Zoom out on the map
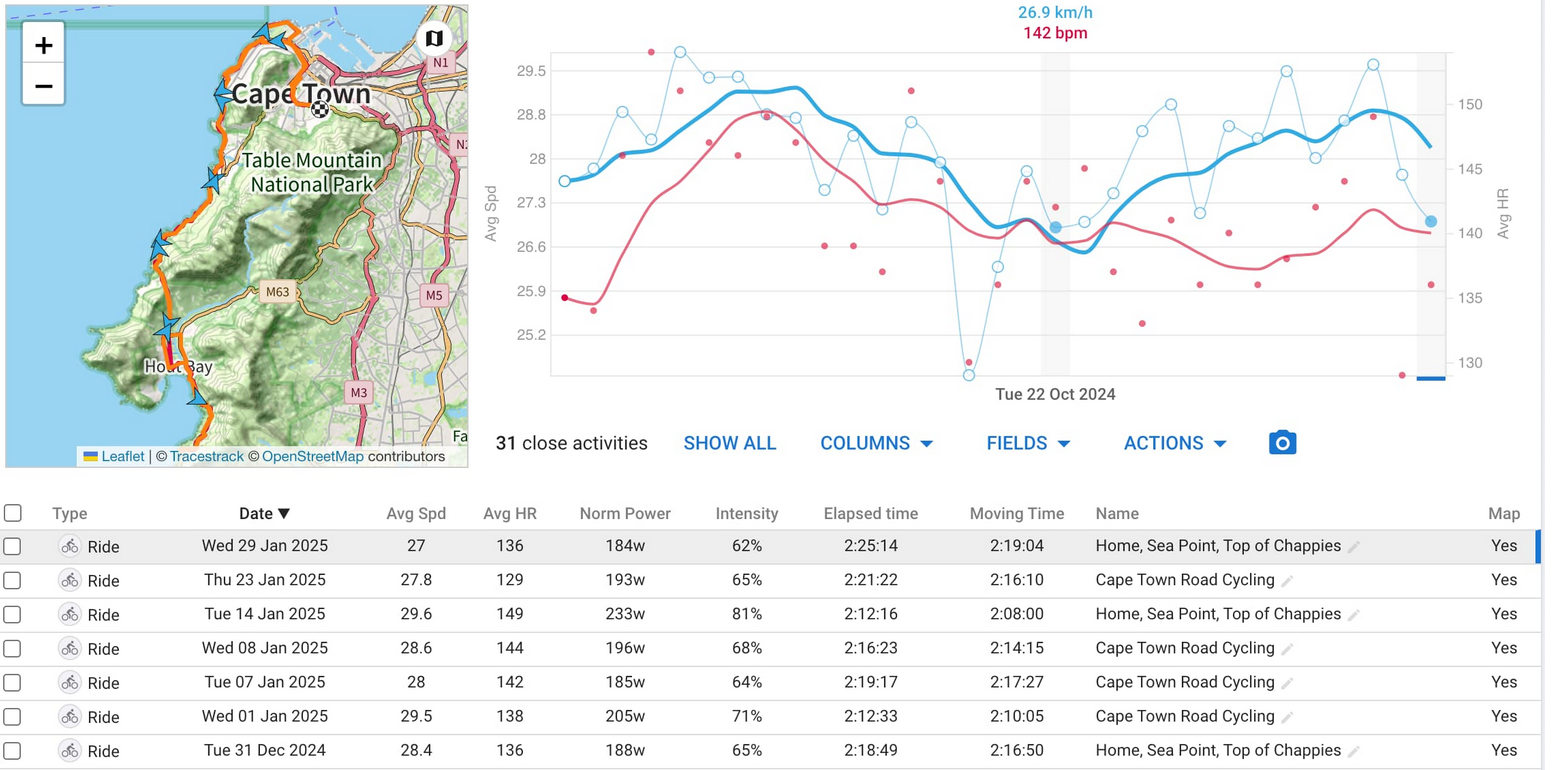The image size is (1555, 770). tap(43, 86)
